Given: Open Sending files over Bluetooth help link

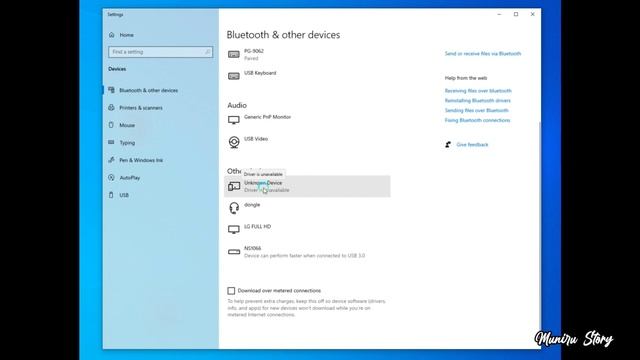Looking at the screenshot, I should click(476, 110).
